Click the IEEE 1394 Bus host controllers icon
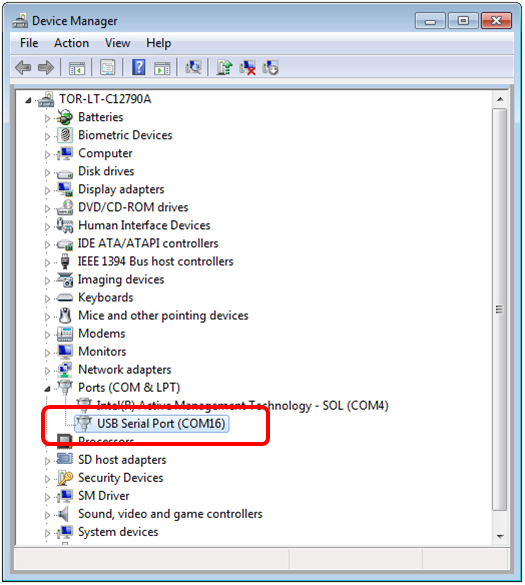525x585 pixels. [x=65, y=261]
